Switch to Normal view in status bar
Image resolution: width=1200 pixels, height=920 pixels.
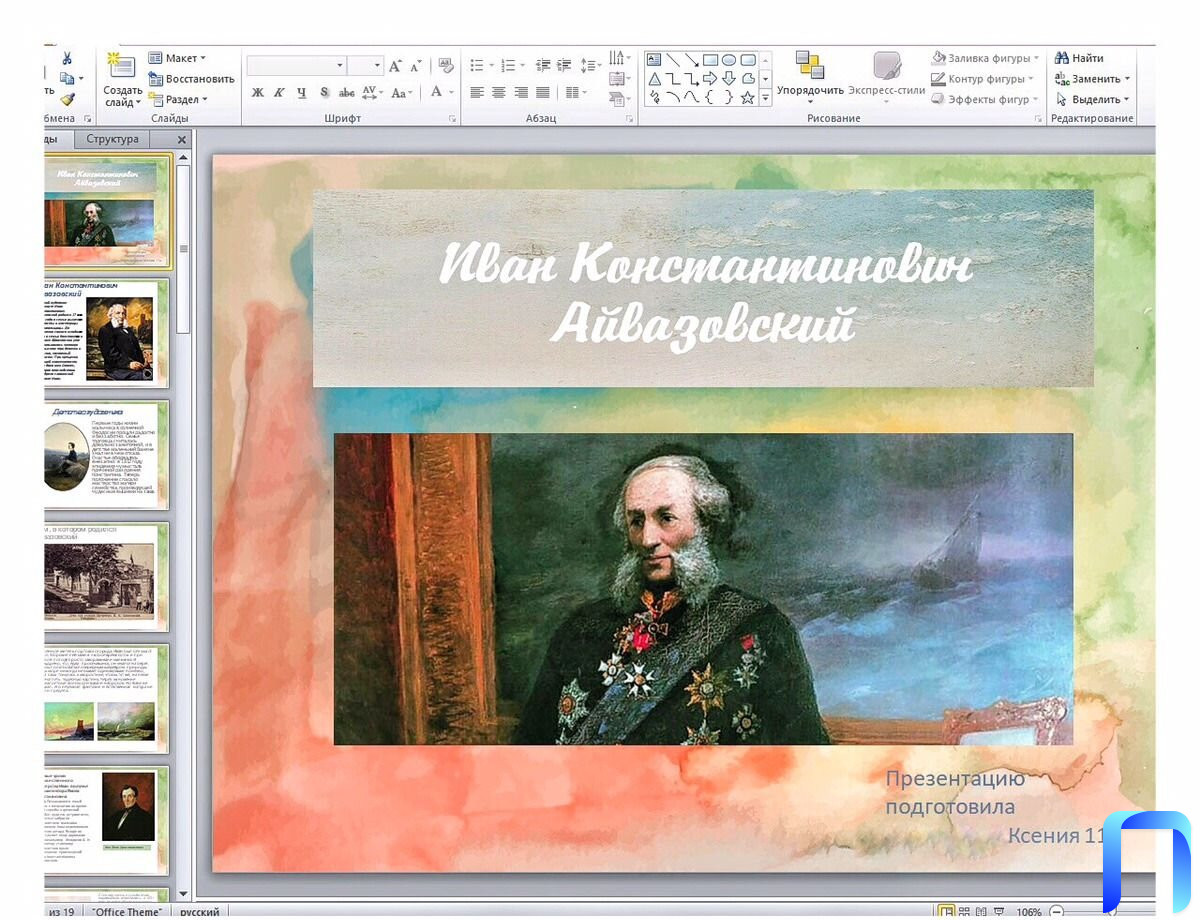pyautogui.click(x=946, y=912)
